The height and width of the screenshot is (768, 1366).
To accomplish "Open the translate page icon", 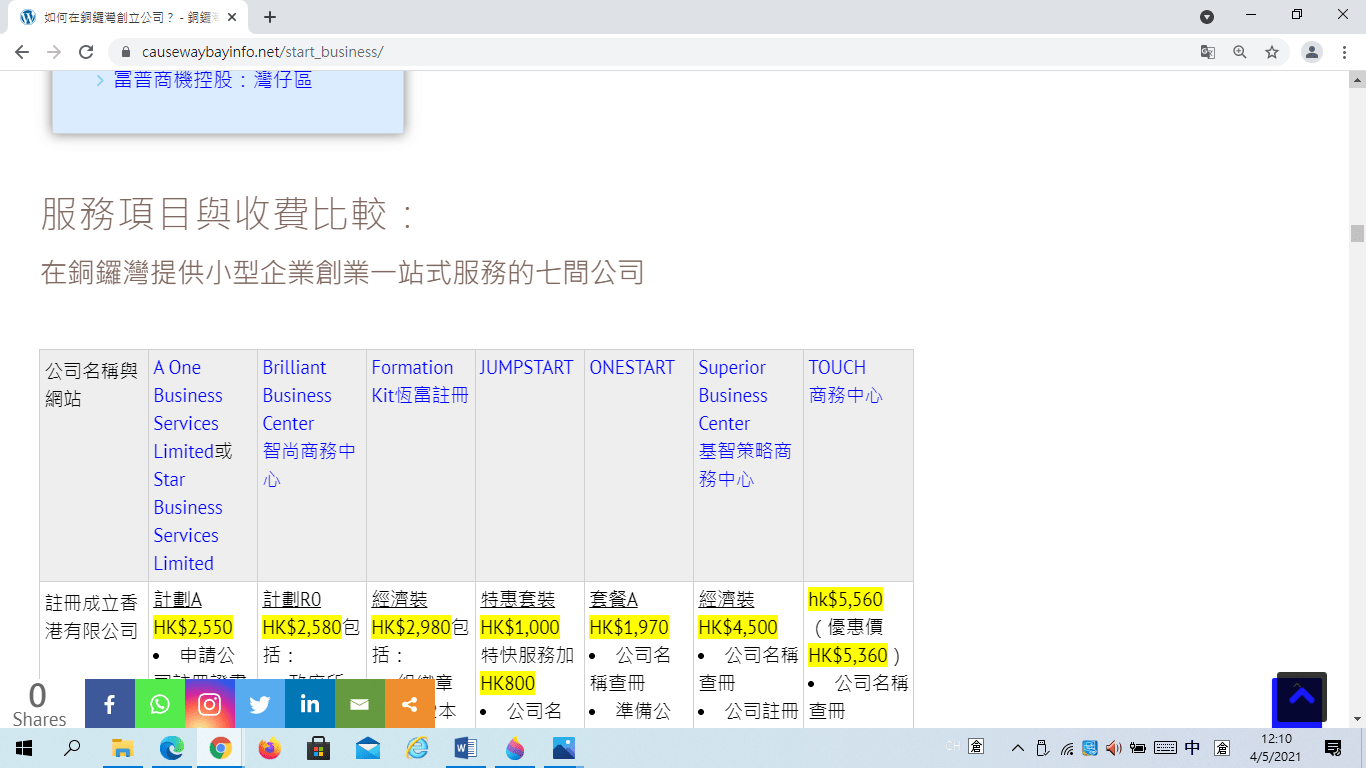I will [1208, 52].
